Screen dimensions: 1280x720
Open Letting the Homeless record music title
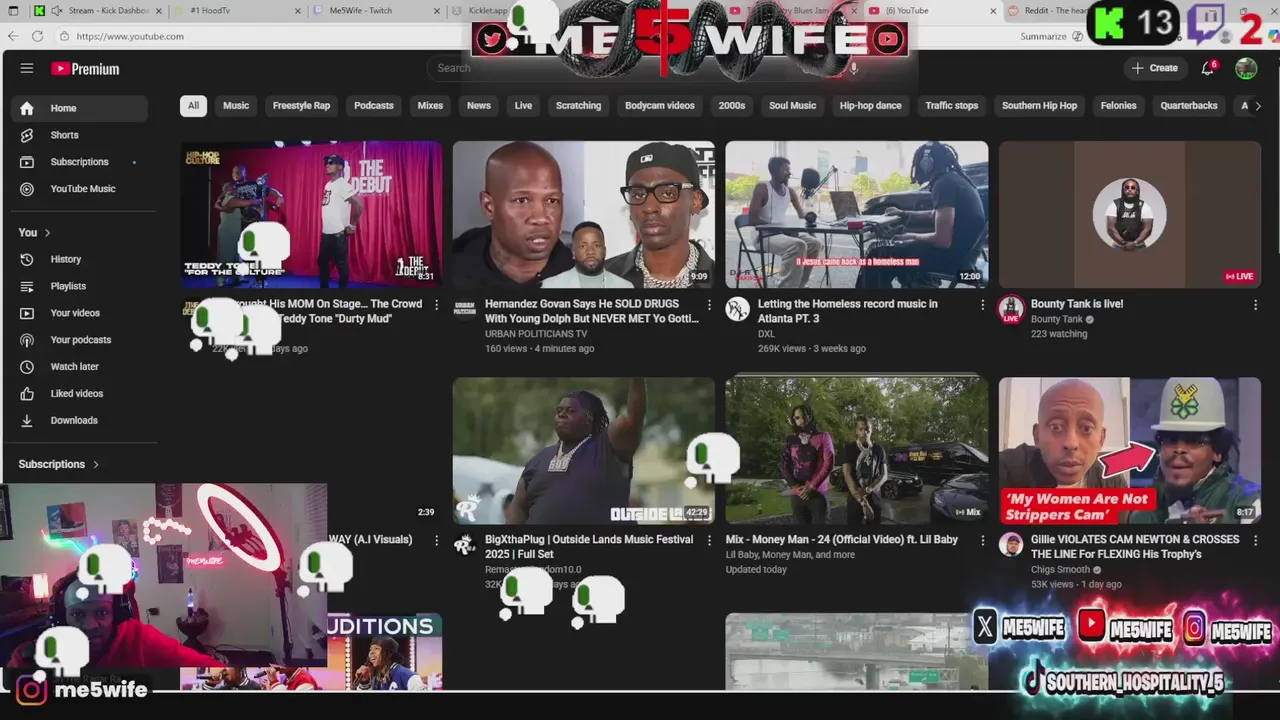point(848,311)
